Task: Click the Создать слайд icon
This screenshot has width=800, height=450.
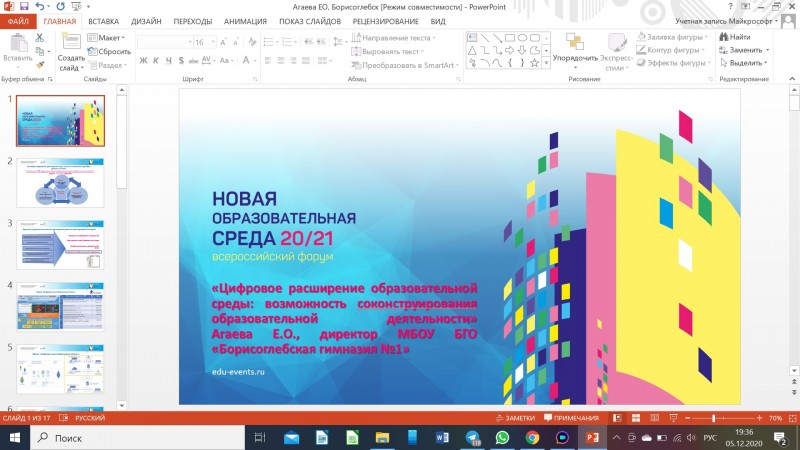Action: click(x=70, y=46)
